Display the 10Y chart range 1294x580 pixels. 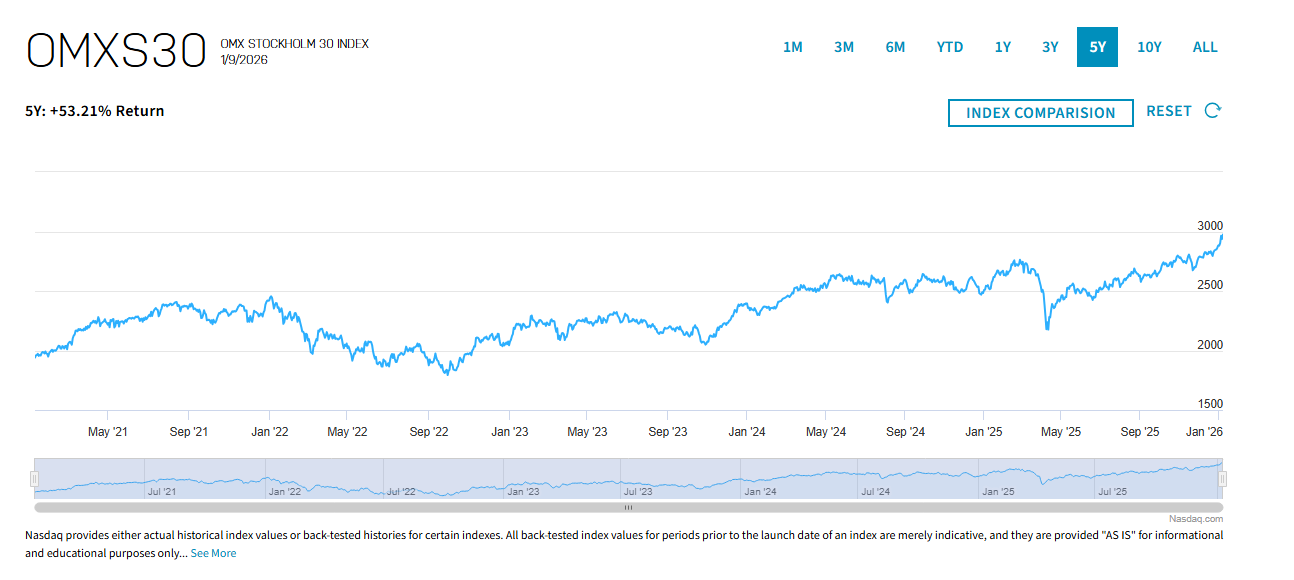pos(1149,47)
